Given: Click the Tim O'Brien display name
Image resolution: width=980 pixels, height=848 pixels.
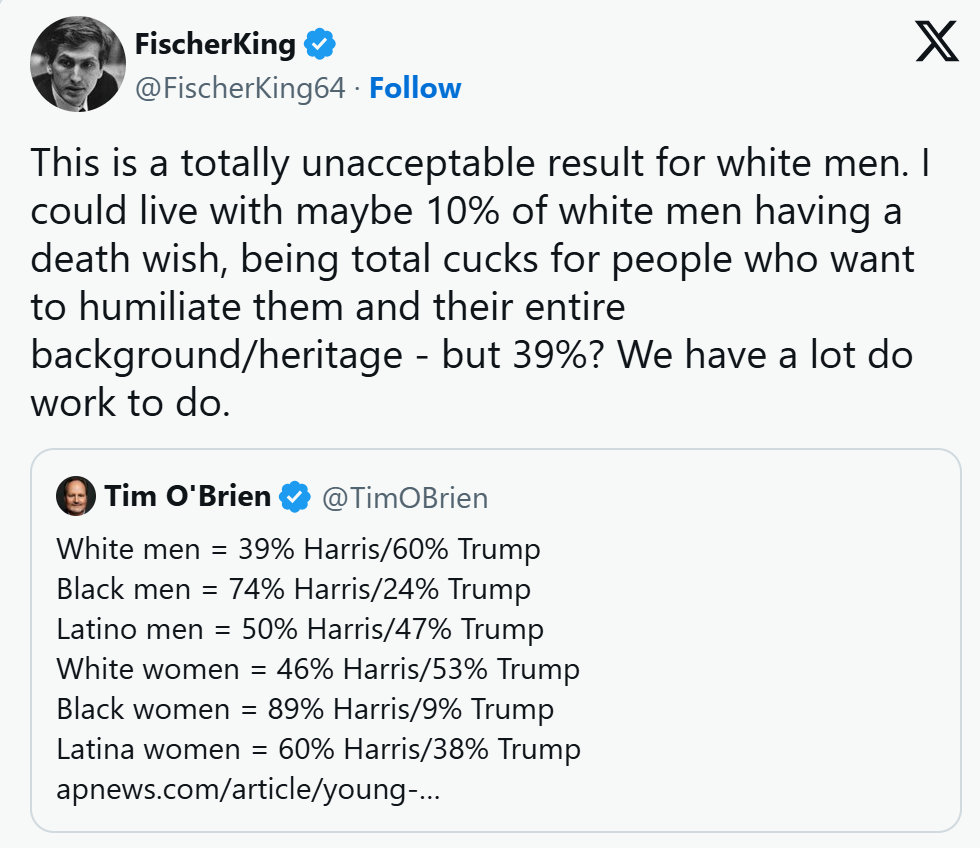Looking at the screenshot, I should pyautogui.click(x=187, y=496).
